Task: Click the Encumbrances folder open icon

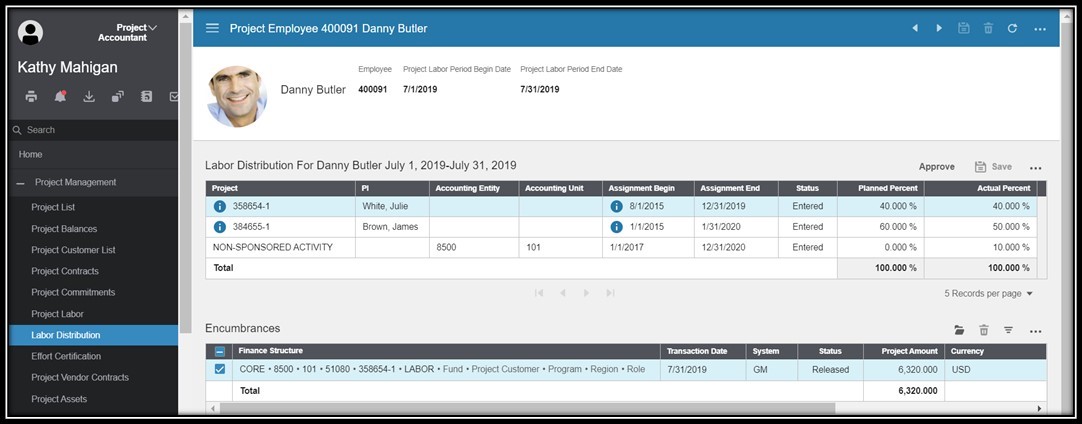Action: [x=958, y=331]
